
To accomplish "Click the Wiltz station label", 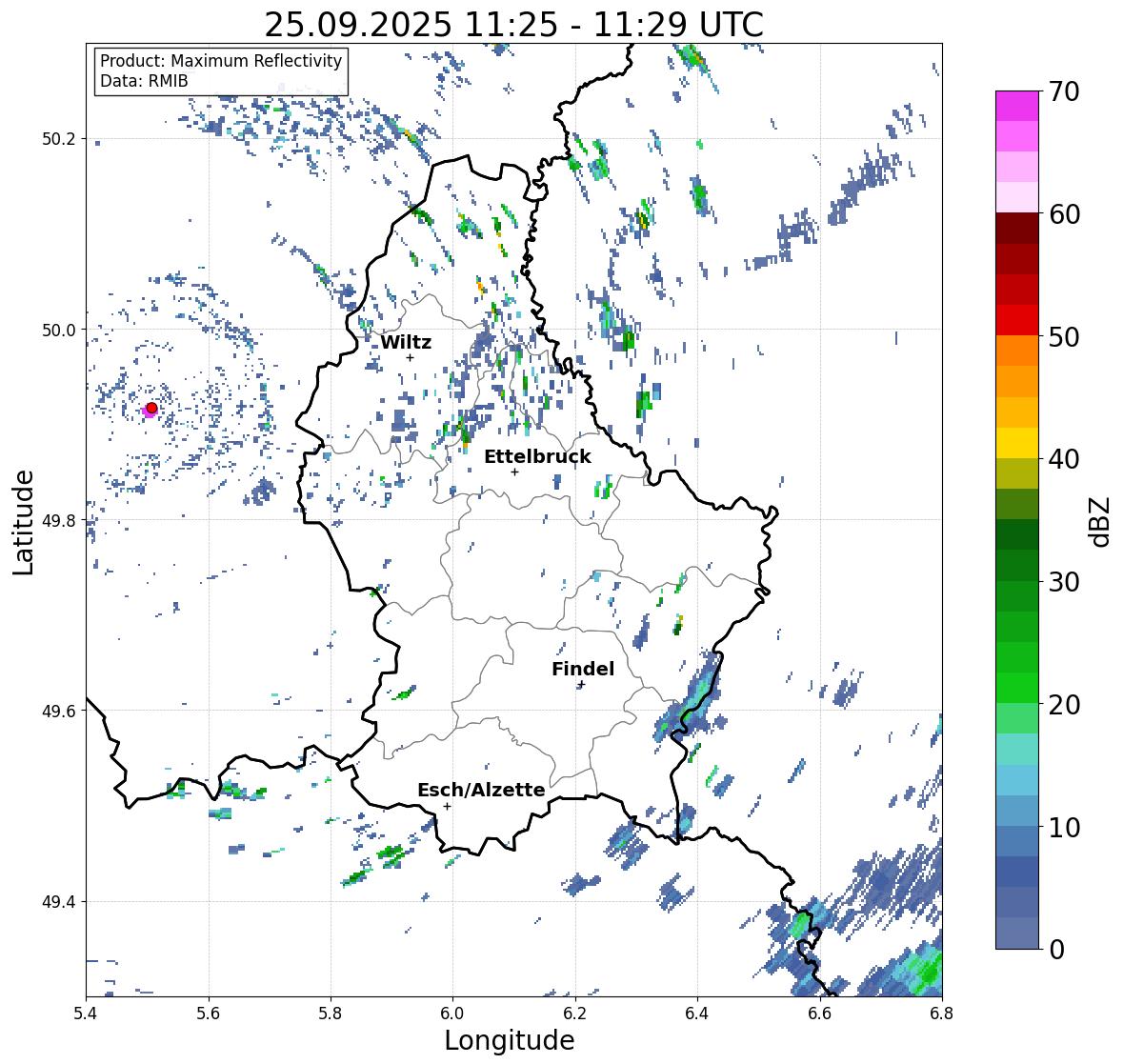I will click(406, 342).
